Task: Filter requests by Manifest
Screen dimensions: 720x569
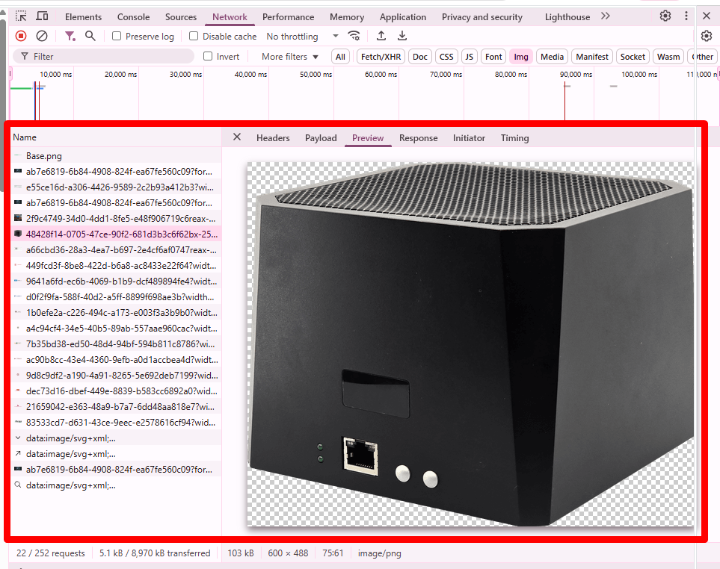Action: (591, 56)
